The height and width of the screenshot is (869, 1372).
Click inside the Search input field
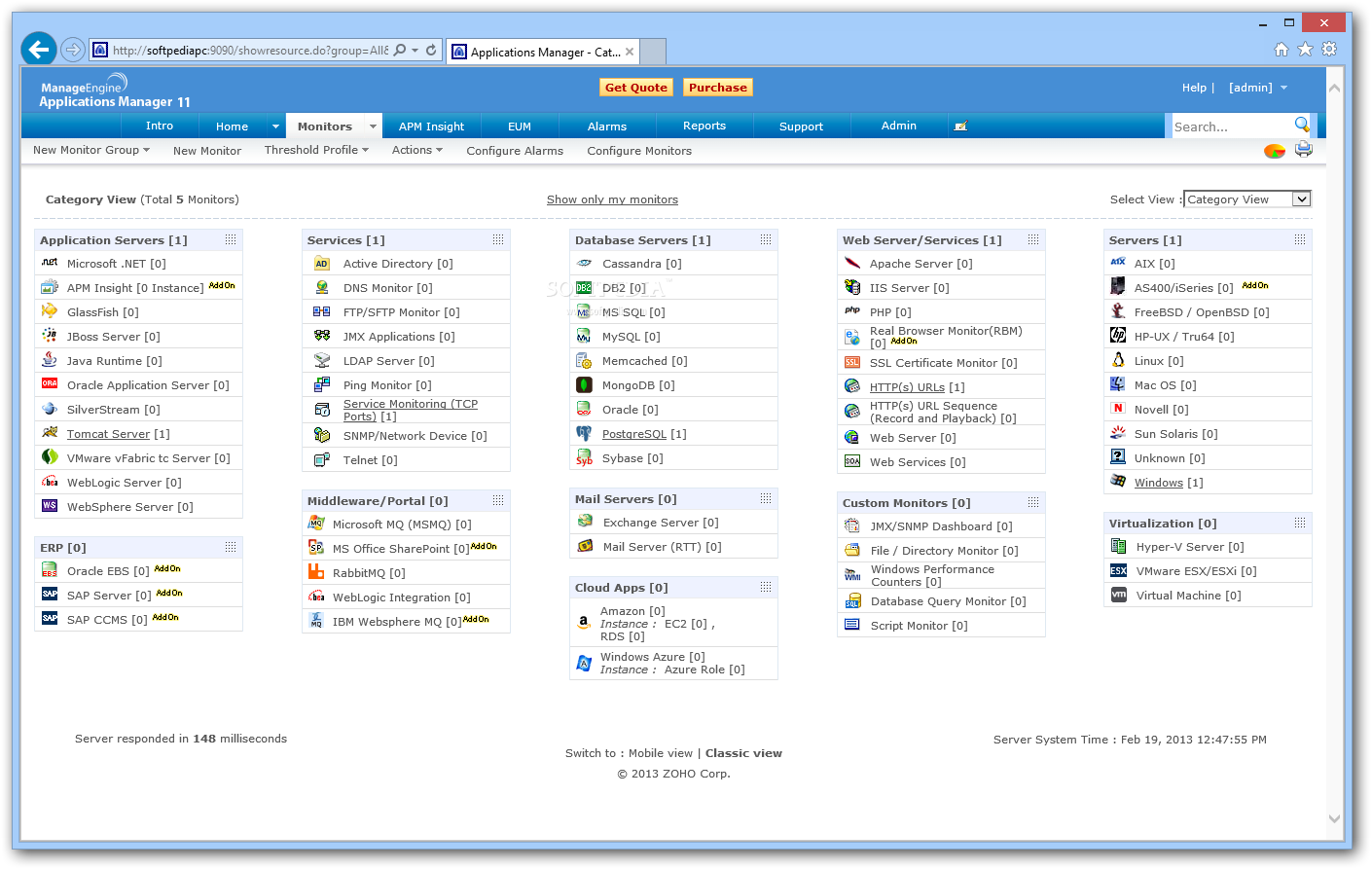[x=1232, y=127]
